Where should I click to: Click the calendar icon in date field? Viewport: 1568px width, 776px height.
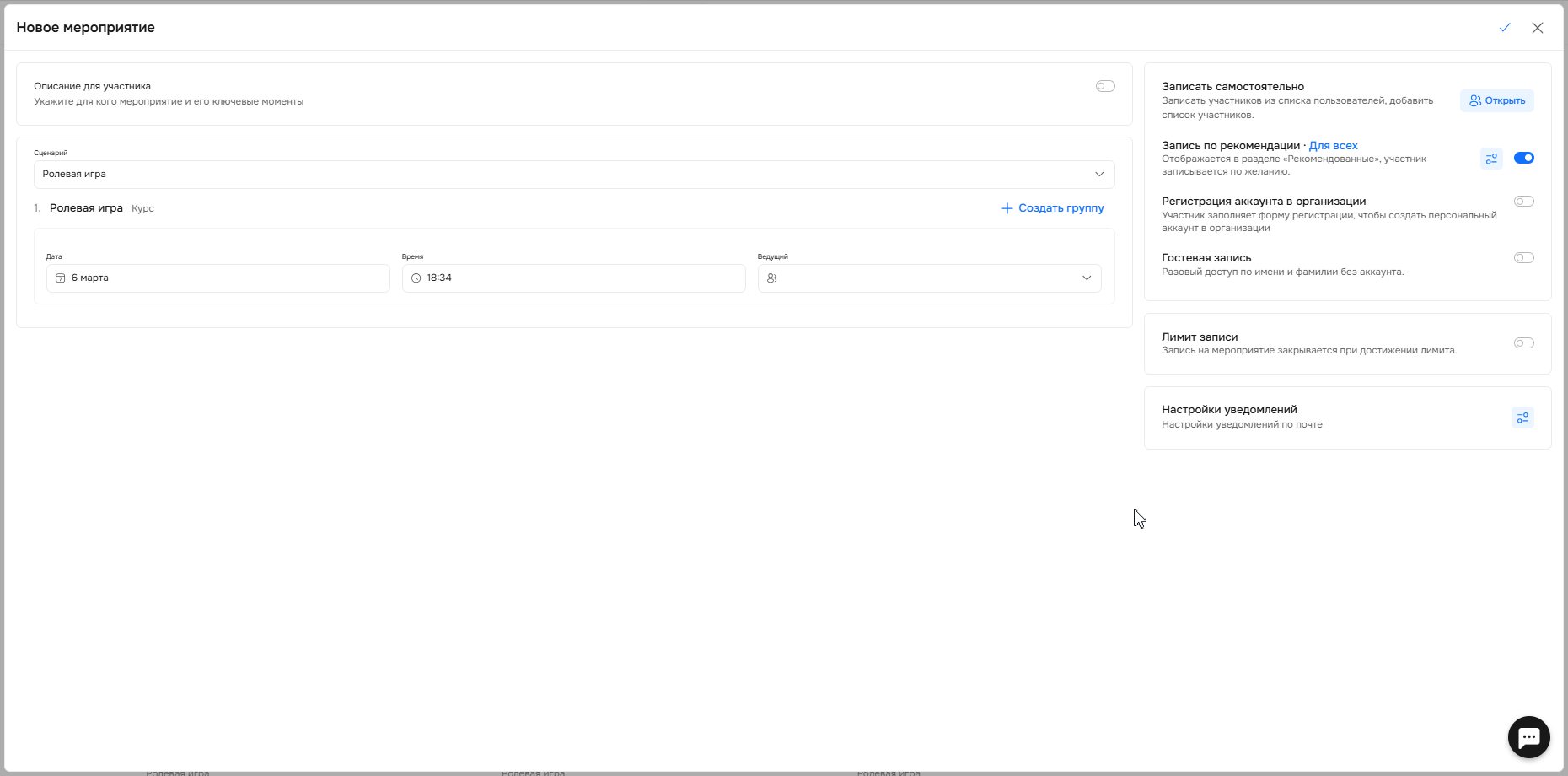click(61, 278)
